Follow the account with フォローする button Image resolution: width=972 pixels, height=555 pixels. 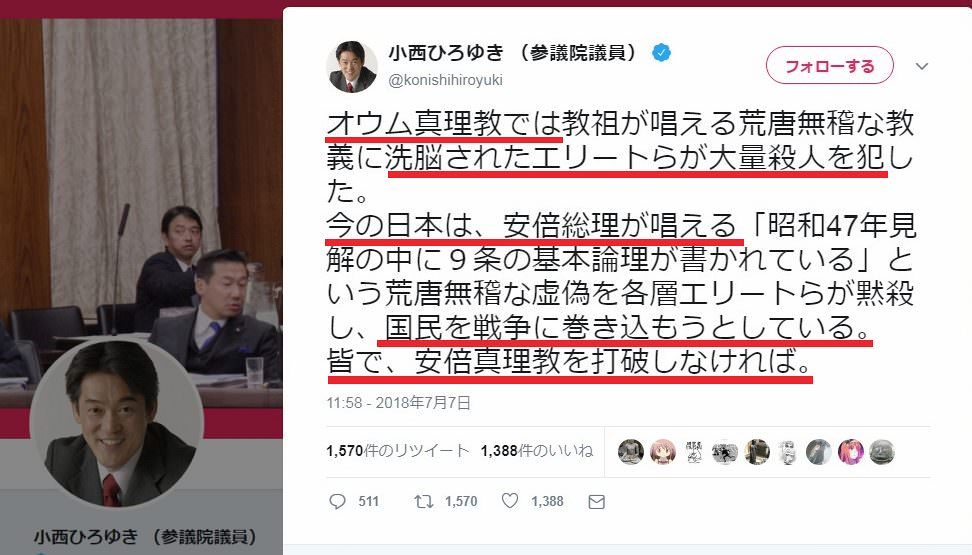[829, 65]
